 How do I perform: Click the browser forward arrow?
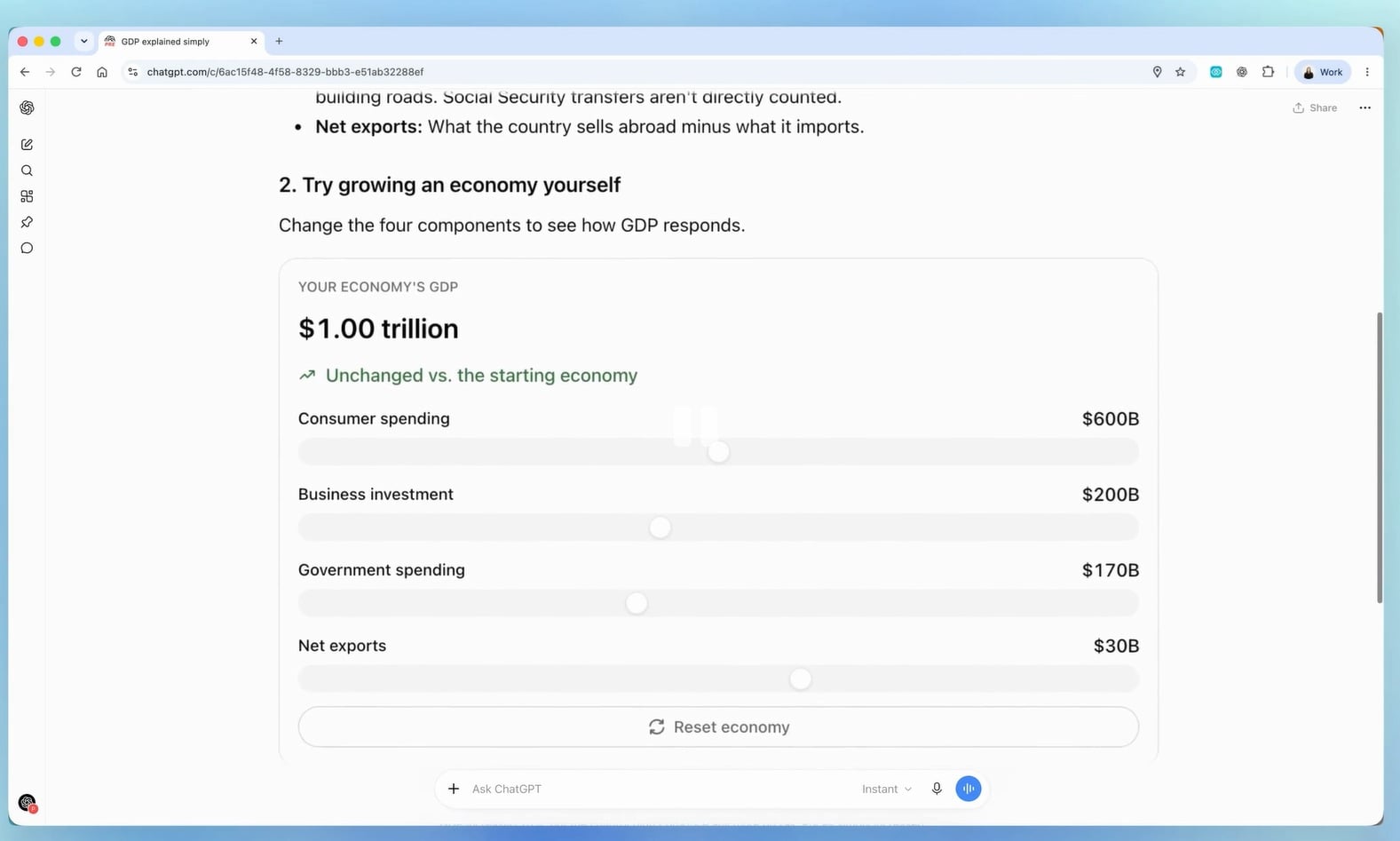pyautogui.click(x=51, y=72)
